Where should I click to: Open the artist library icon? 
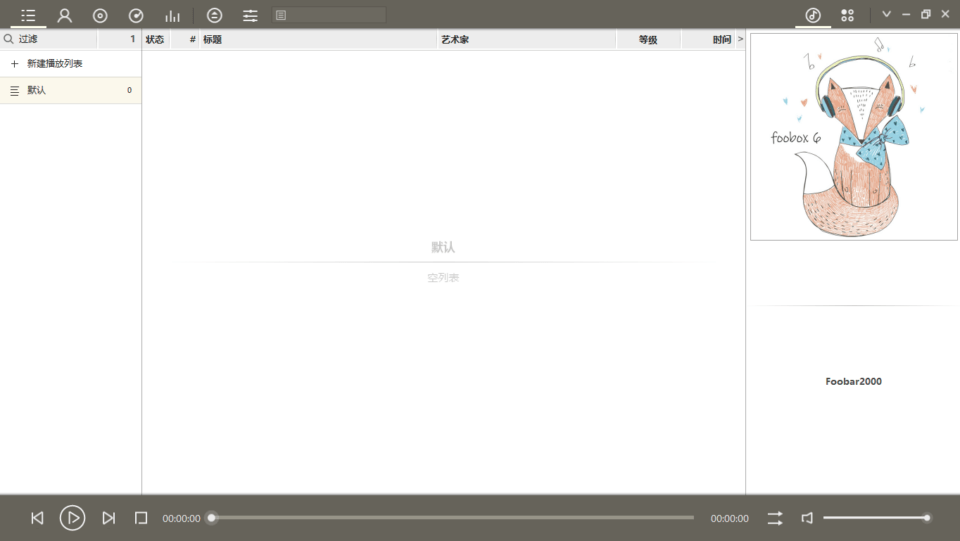(64, 15)
